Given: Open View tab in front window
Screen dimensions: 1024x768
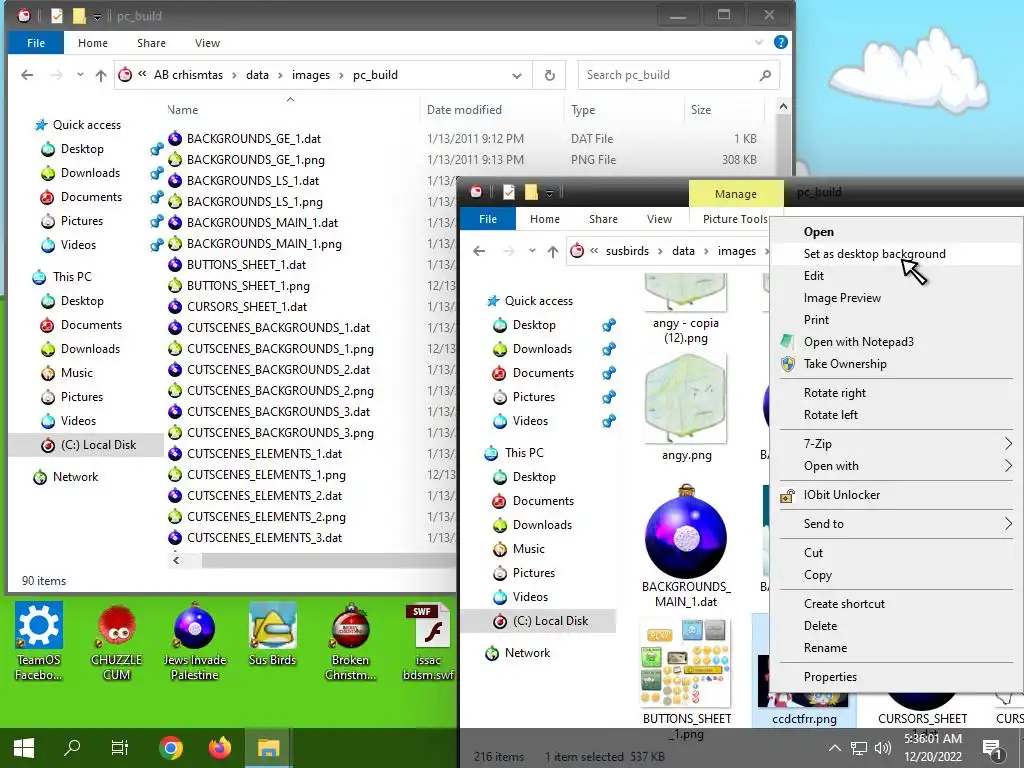Looking at the screenshot, I should pos(659,219).
